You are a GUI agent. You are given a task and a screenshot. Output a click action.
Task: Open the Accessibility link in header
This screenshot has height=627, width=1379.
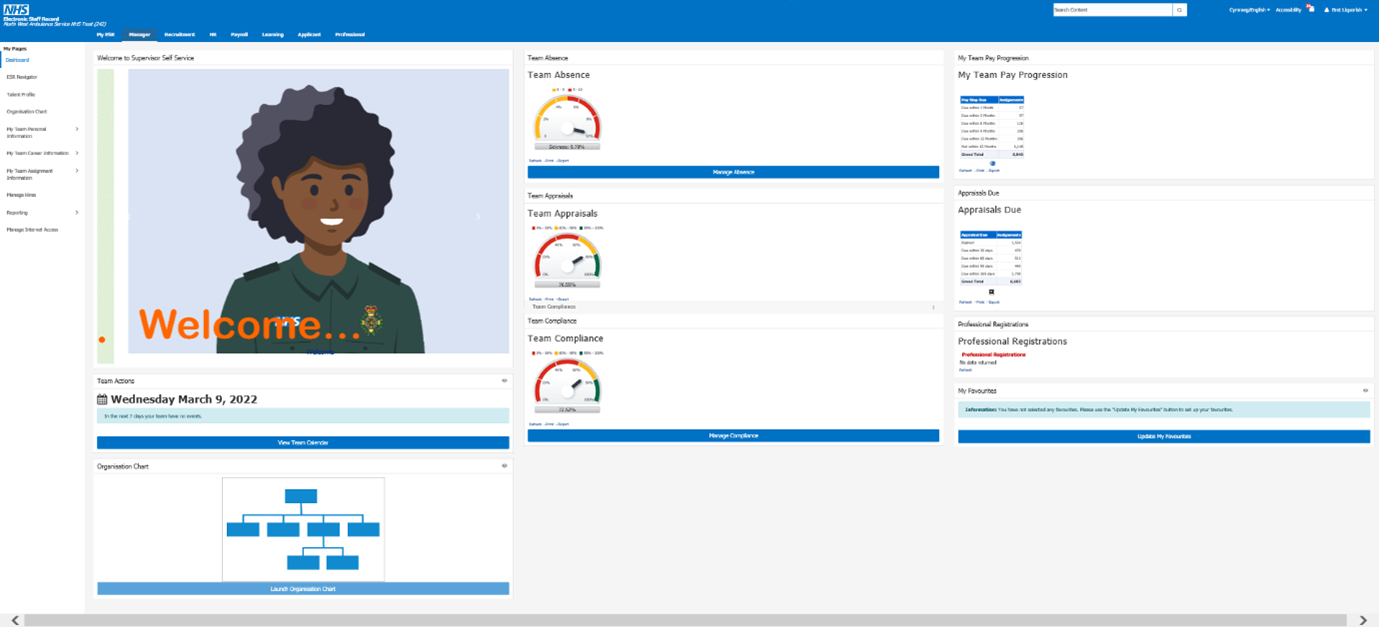1288,10
